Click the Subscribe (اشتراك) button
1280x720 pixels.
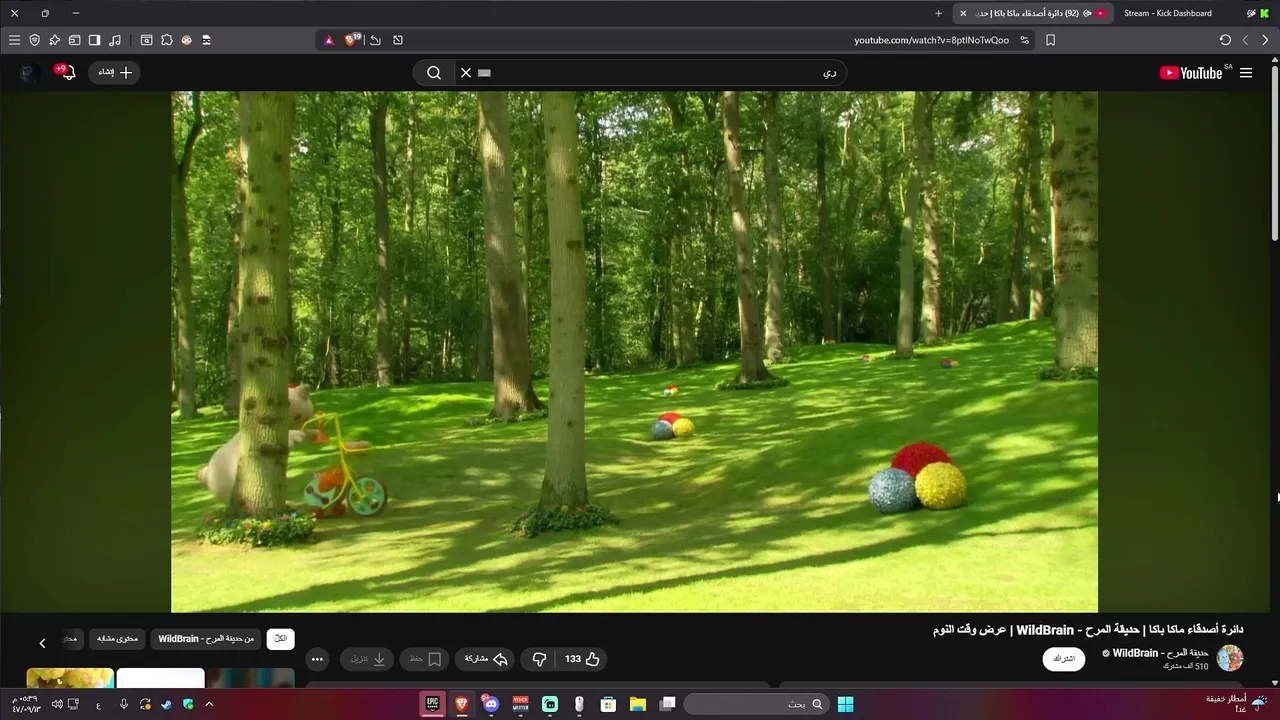point(1064,659)
